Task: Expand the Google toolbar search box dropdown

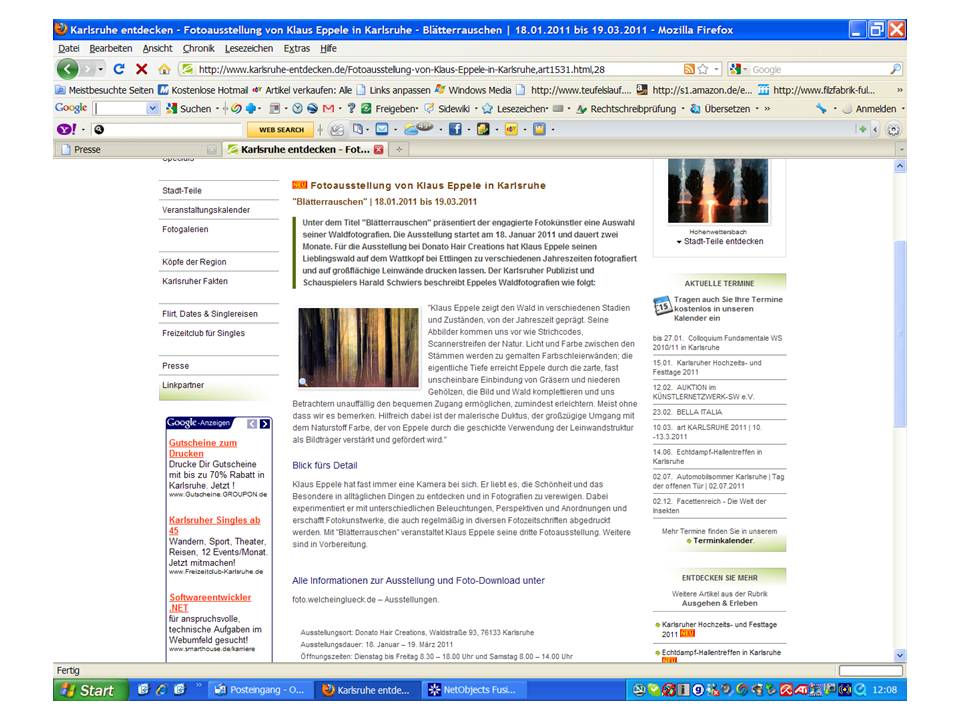Action: (x=153, y=108)
